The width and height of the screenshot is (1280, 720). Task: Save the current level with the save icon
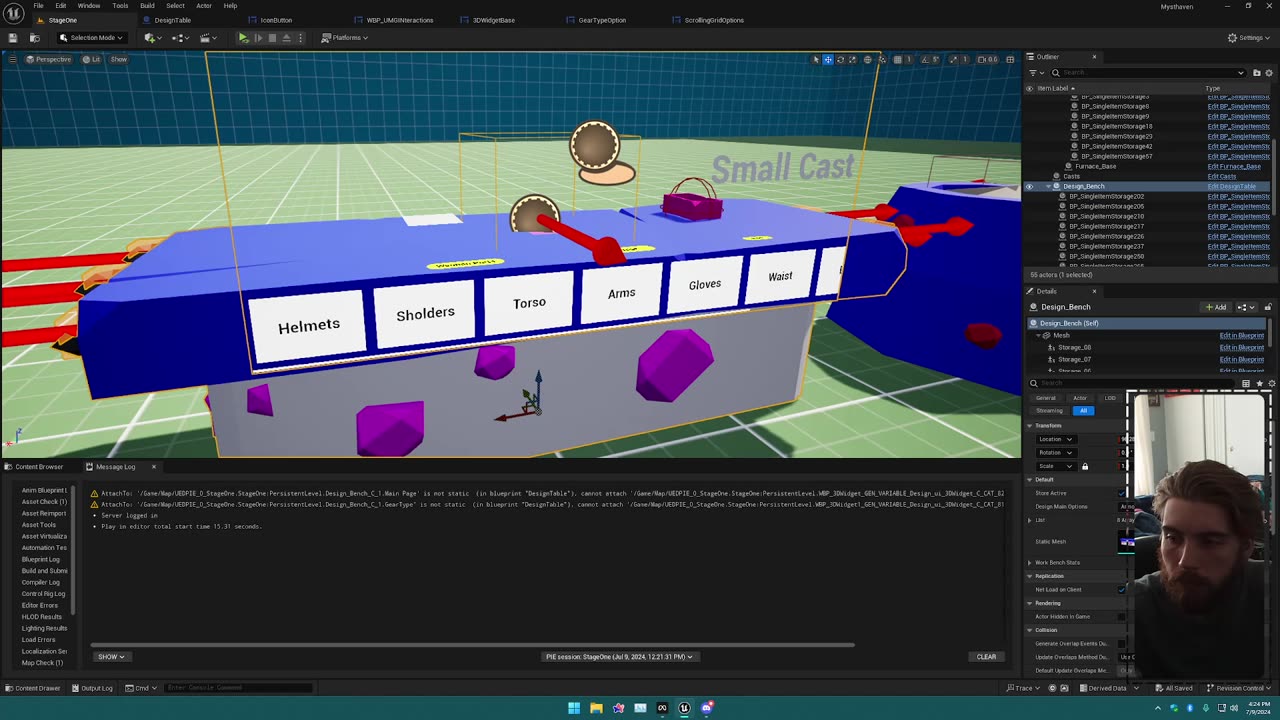13,38
